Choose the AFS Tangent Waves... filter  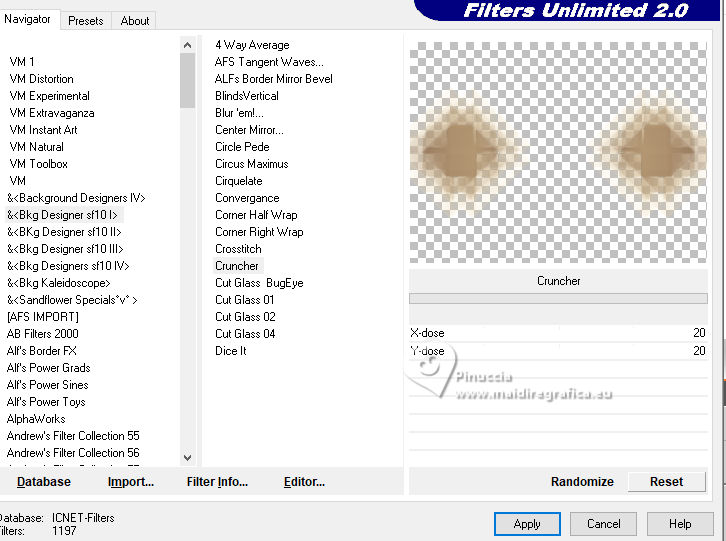269,62
